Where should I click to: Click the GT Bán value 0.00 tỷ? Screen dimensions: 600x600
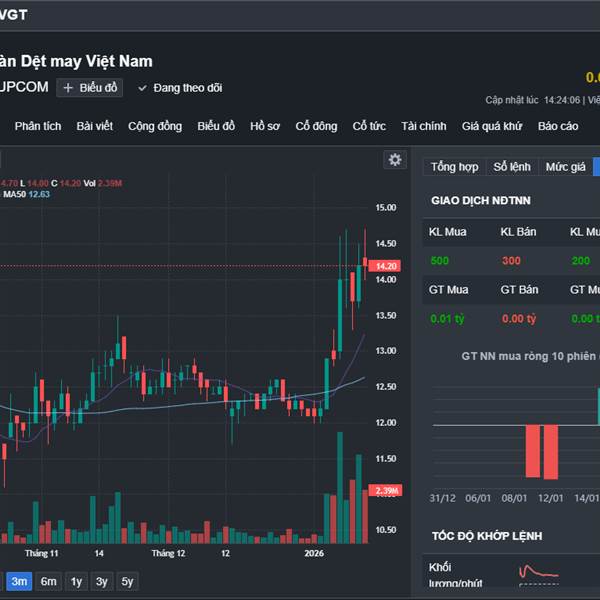pyautogui.click(x=519, y=319)
